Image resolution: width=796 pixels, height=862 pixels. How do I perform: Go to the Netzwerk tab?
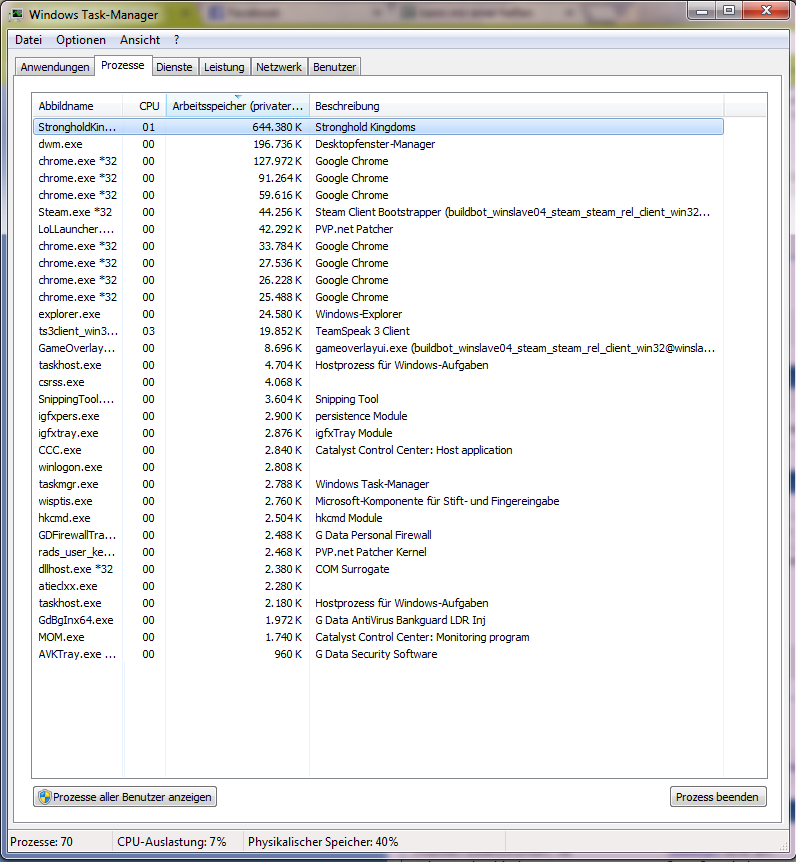pos(279,67)
